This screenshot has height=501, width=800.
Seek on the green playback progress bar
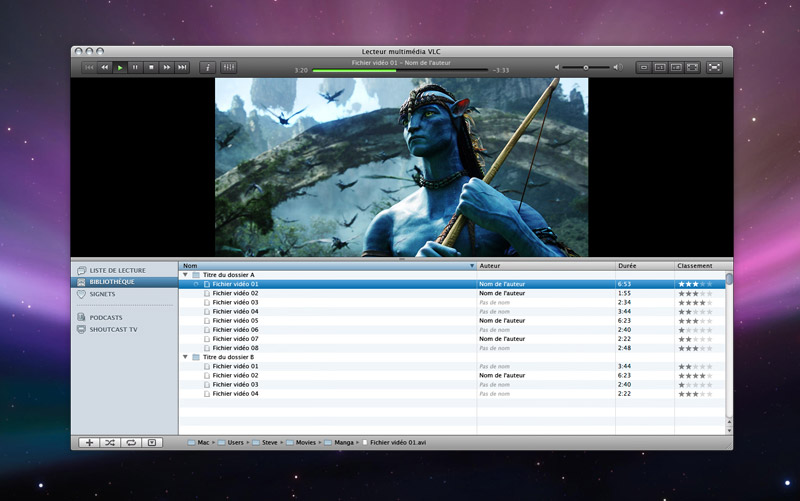400,70
